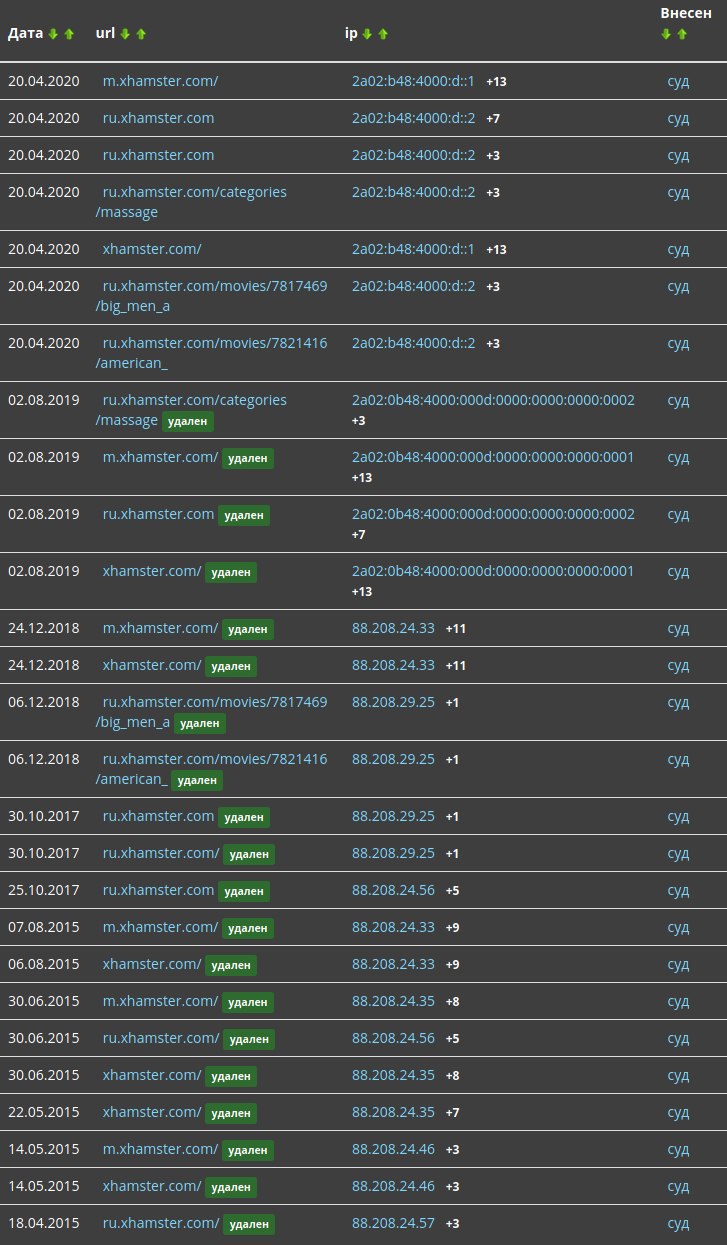Click the up sort arrow beside ip
727x1245 pixels.
[x=383, y=34]
